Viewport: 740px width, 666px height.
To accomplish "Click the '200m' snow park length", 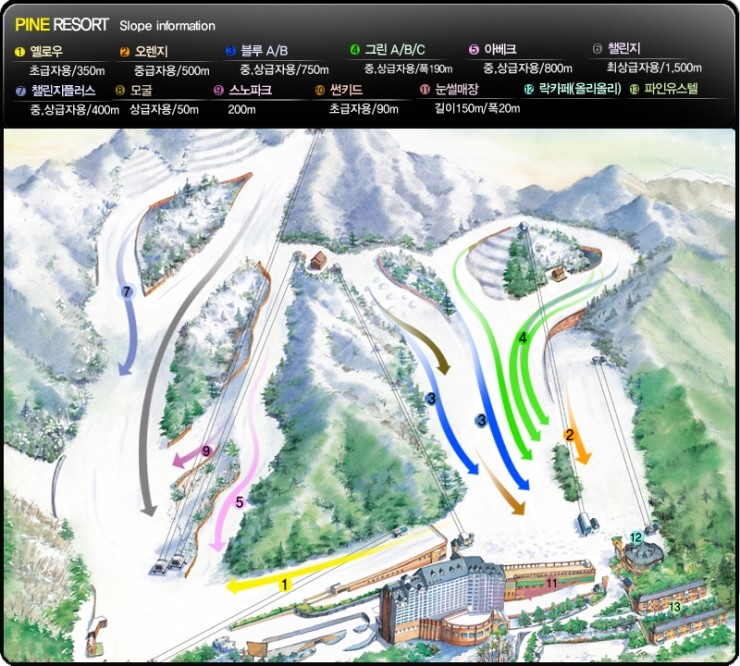I will tap(242, 110).
